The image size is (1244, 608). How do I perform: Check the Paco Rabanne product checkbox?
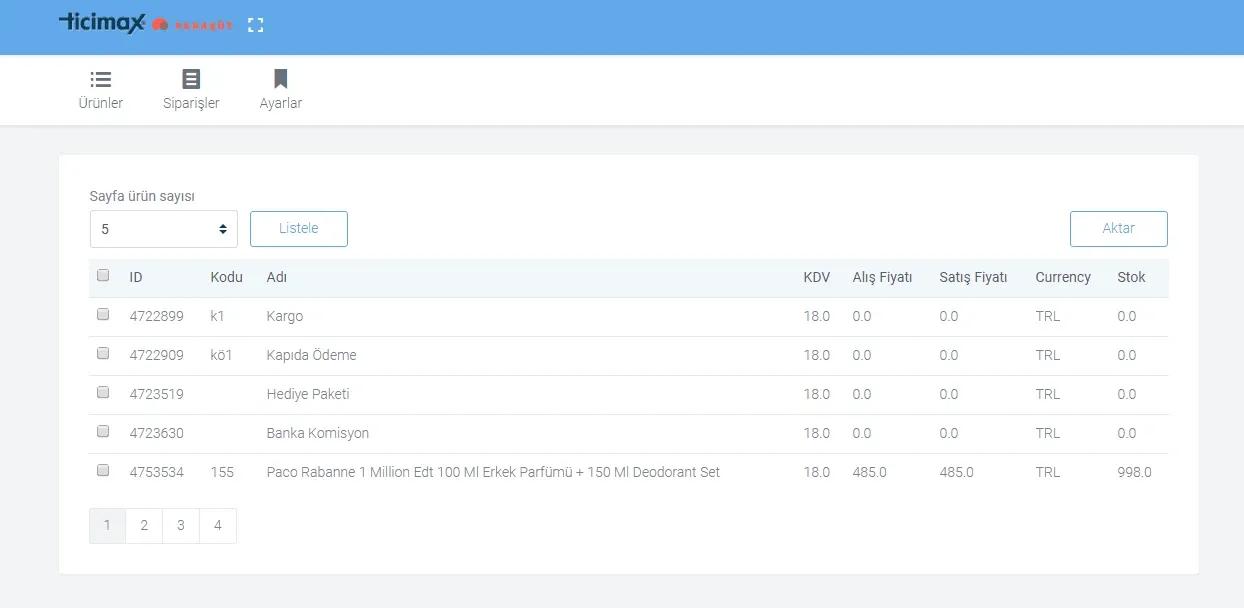pyautogui.click(x=103, y=471)
